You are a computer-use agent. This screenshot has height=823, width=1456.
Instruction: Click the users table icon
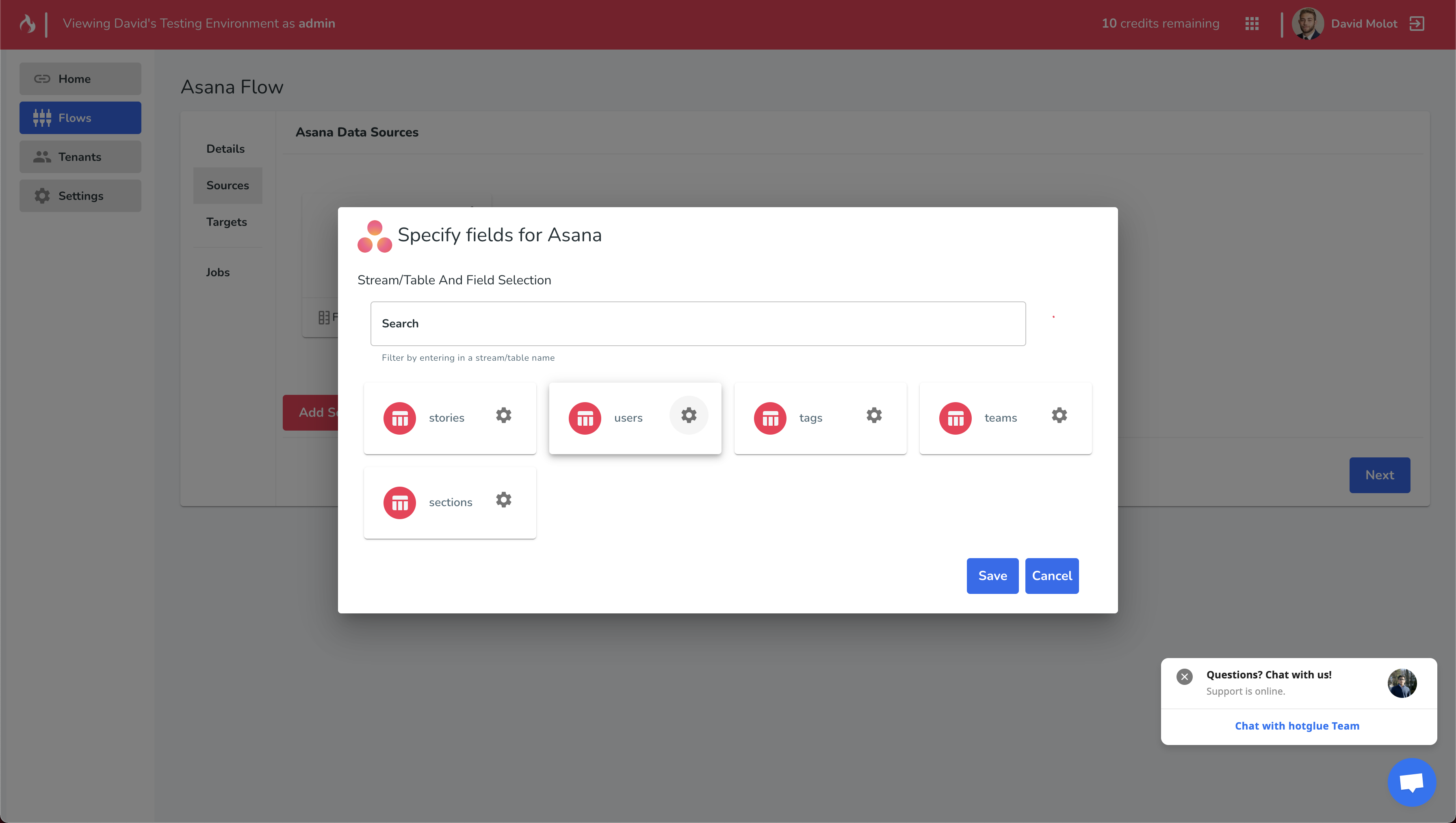(585, 418)
